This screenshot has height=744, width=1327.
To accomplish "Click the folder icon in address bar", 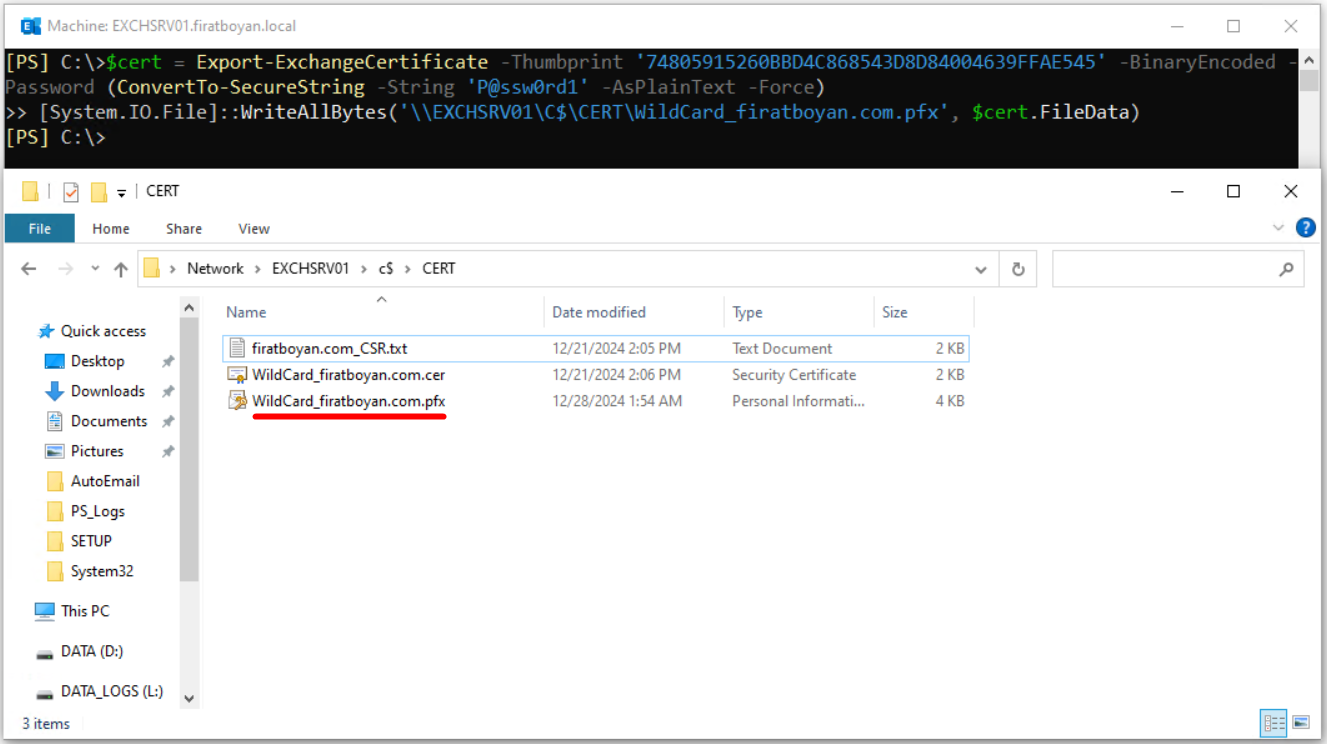I will pos(152,268).
